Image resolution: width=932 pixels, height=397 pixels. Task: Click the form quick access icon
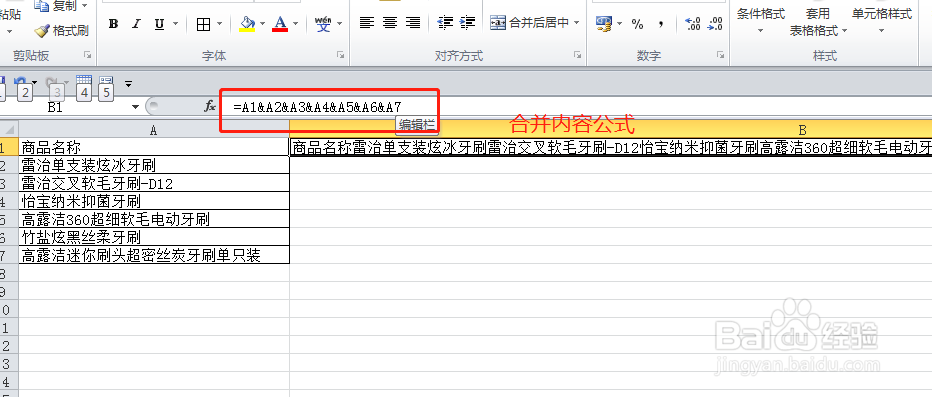106,81
